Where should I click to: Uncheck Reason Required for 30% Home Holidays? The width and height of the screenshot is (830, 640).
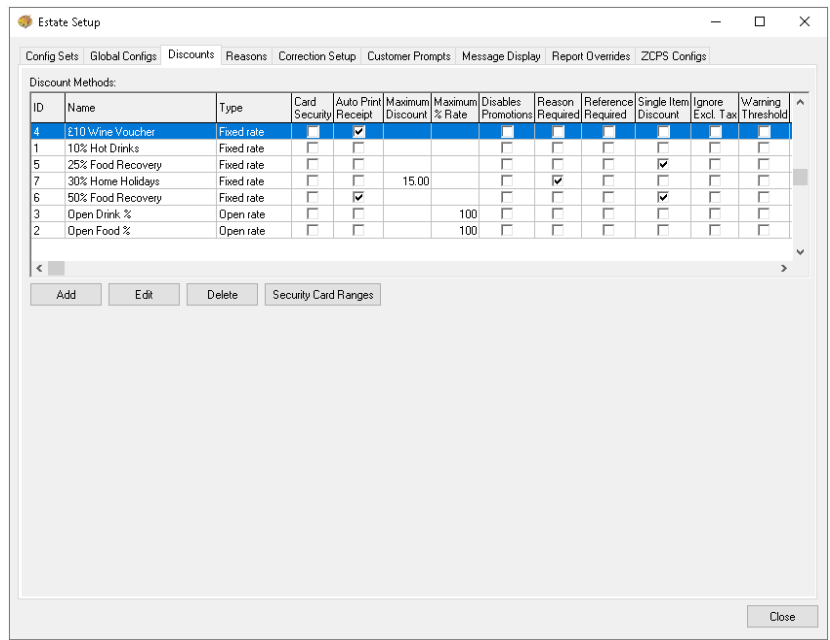[558, 181]
